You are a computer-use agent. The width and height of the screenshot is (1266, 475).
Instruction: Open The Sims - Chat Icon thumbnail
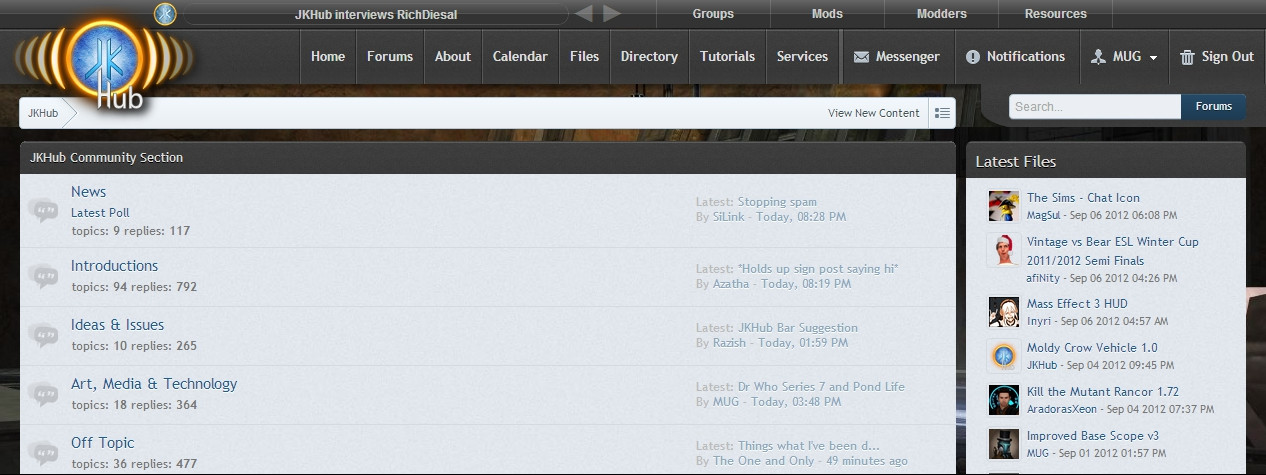tap(1004, 206)
